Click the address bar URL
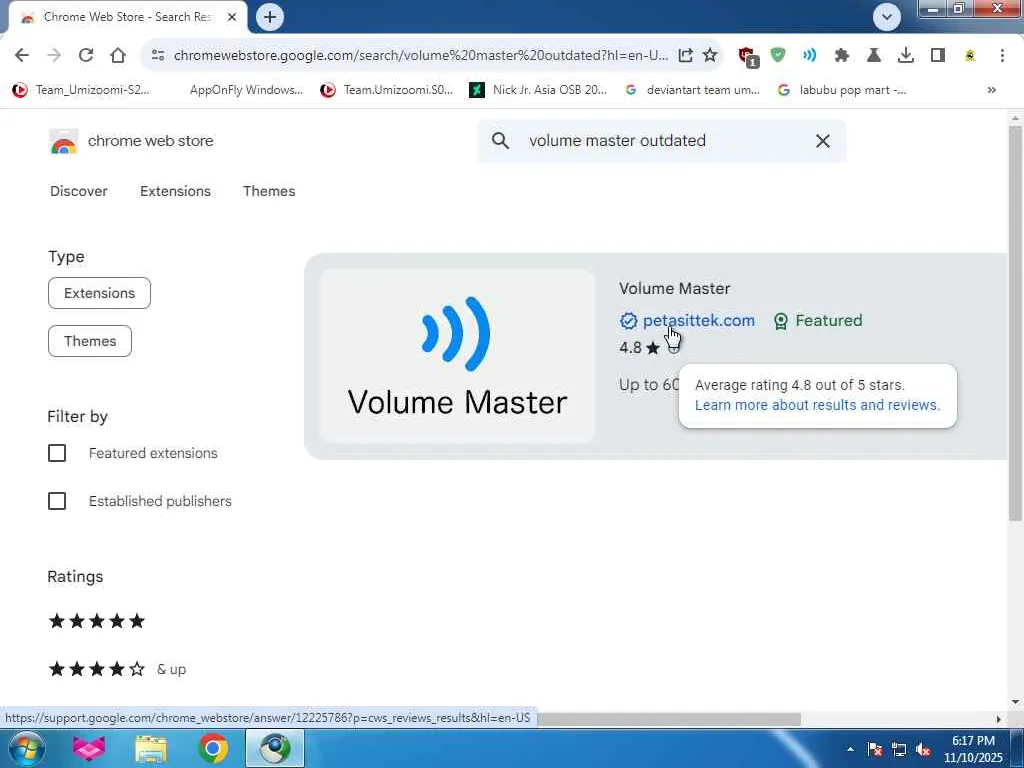 [421, 56]
